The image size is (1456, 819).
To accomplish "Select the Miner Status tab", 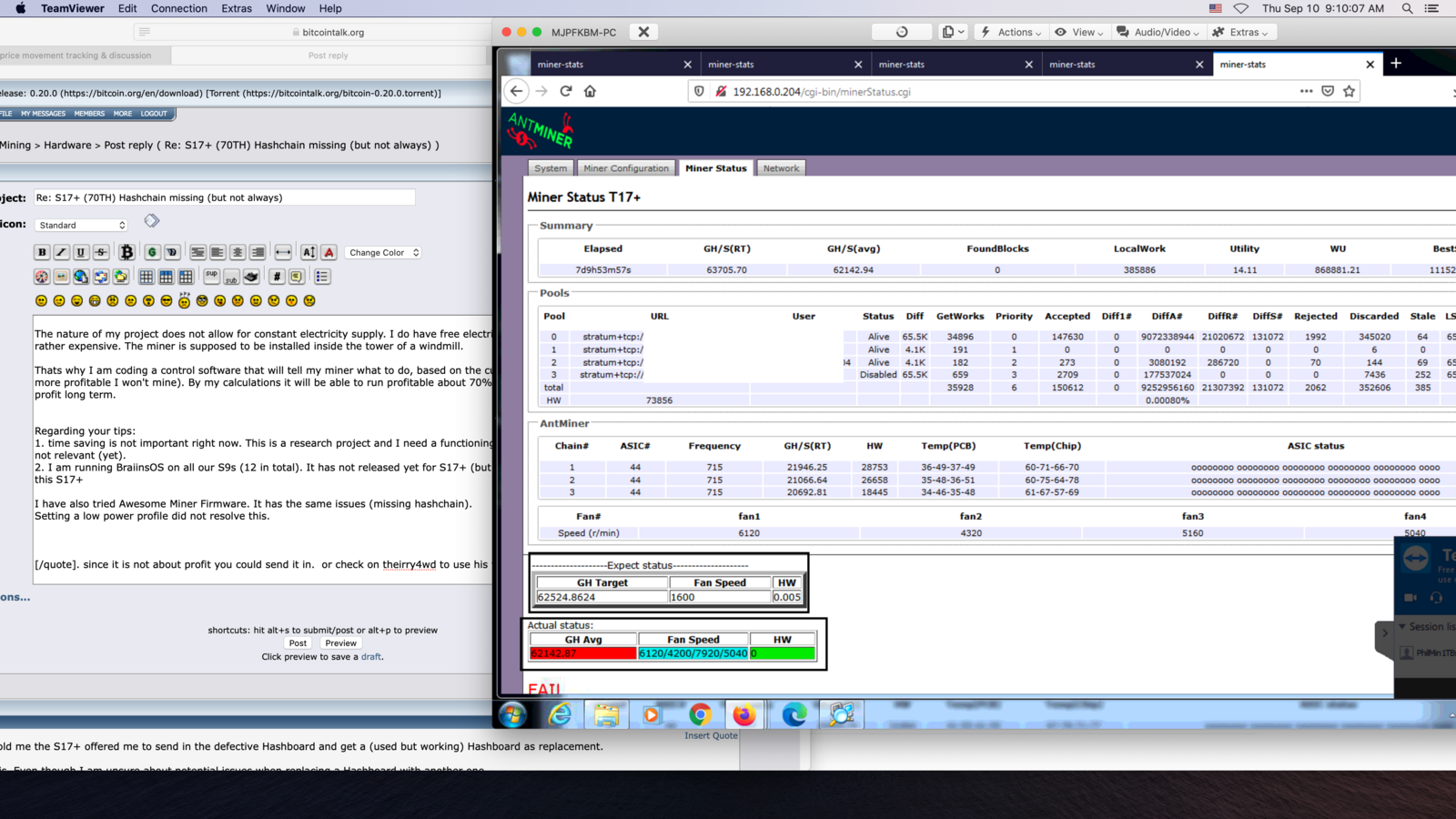I will pos(715,168).
